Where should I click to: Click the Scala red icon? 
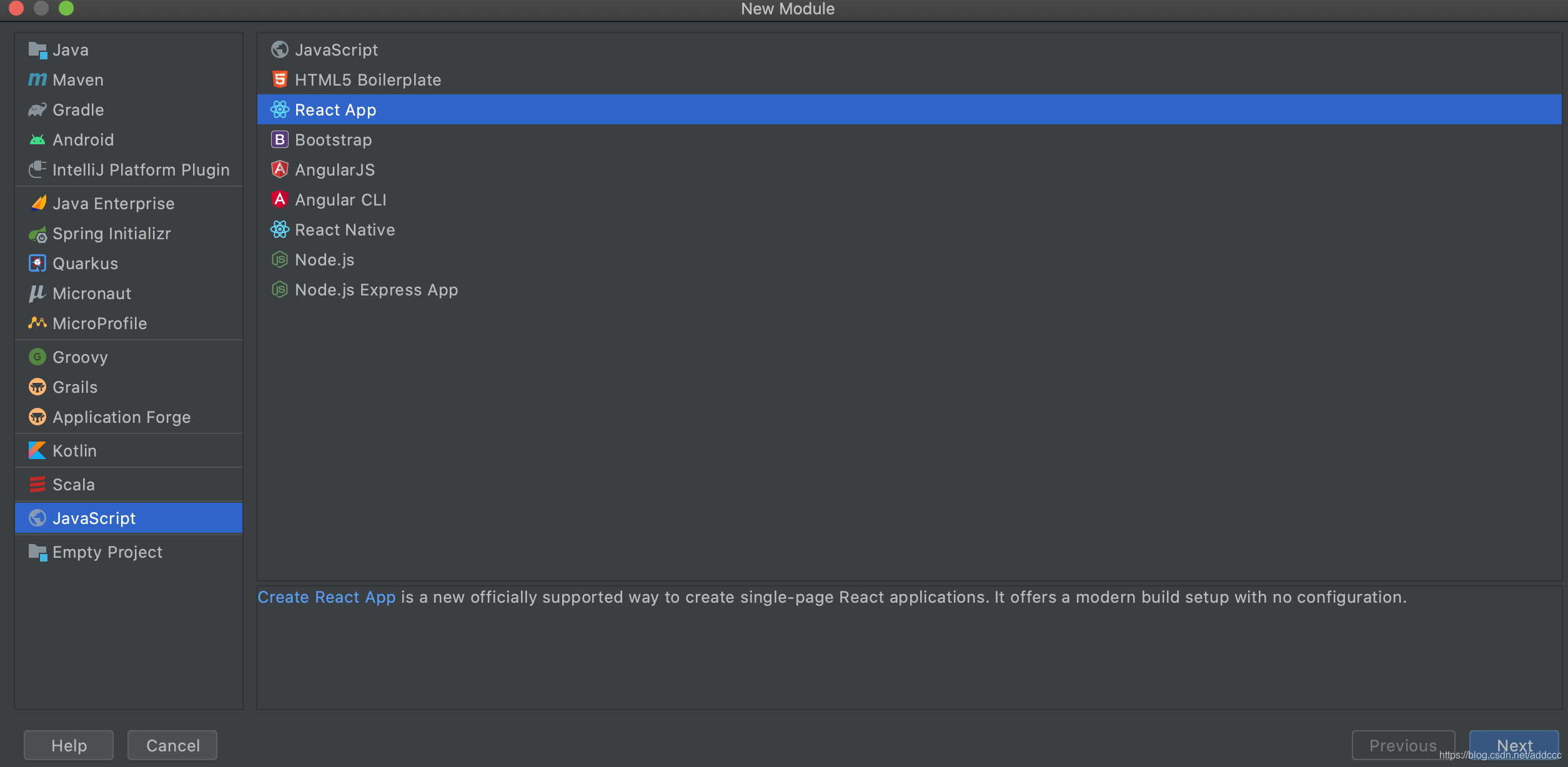pos(37,484)
